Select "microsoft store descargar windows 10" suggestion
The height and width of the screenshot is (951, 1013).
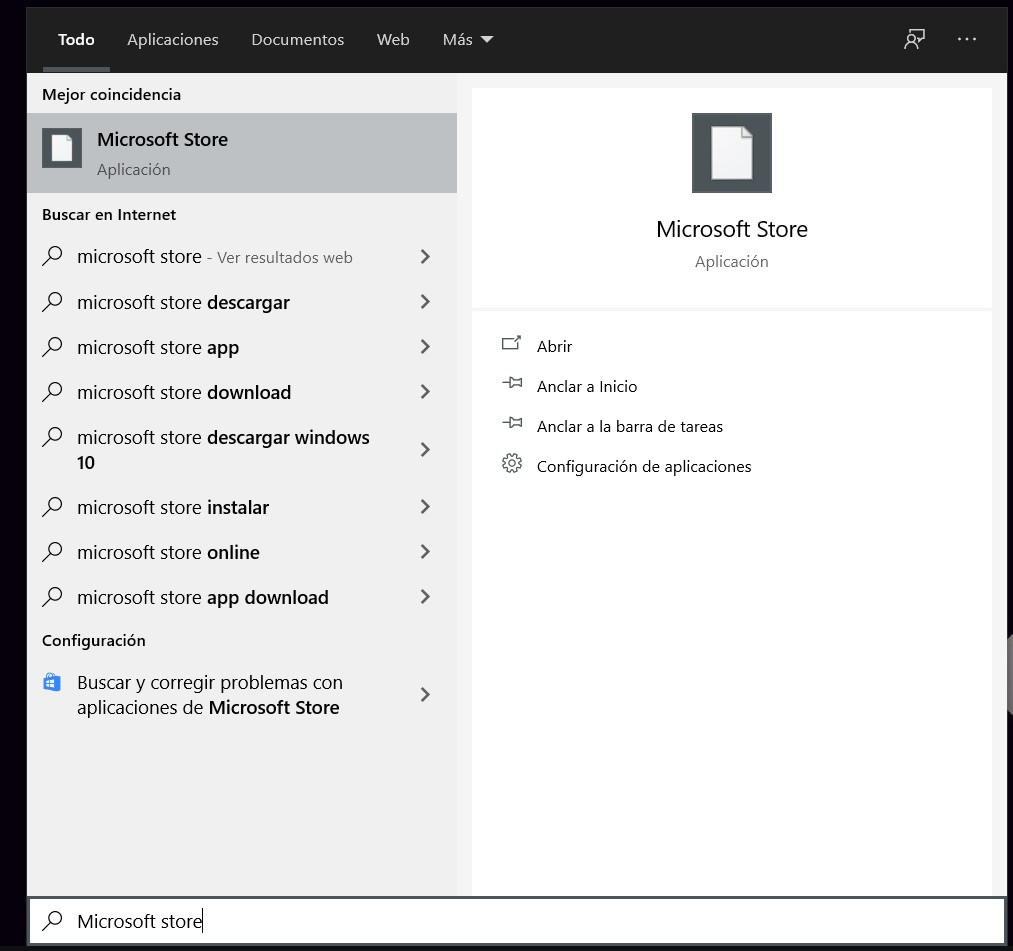pos(223,450)
